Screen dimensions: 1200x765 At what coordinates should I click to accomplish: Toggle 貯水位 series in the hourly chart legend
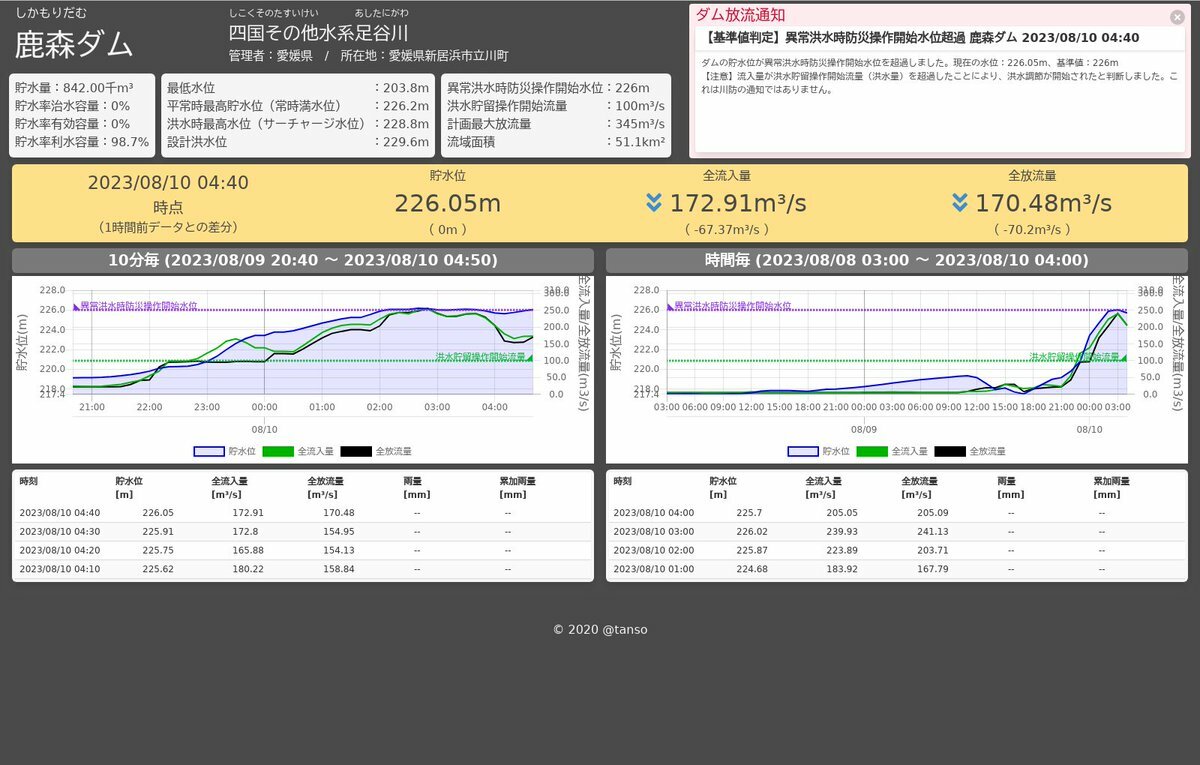point(819,451)
